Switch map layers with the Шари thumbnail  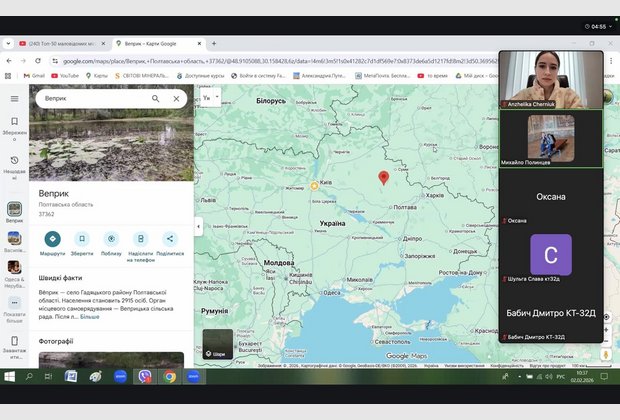pyautogui.click(x=218, y=344)
